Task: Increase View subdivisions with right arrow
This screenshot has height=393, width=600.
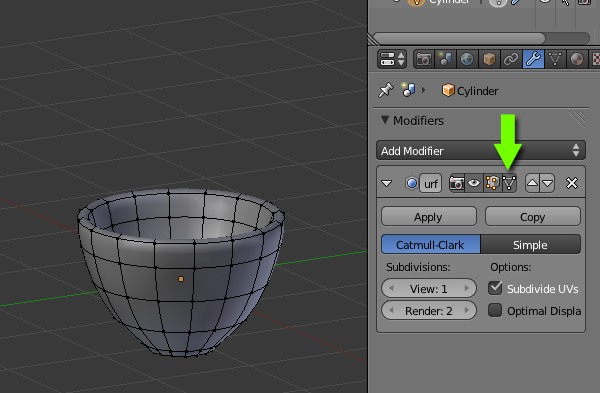Action: pos(467,289)
